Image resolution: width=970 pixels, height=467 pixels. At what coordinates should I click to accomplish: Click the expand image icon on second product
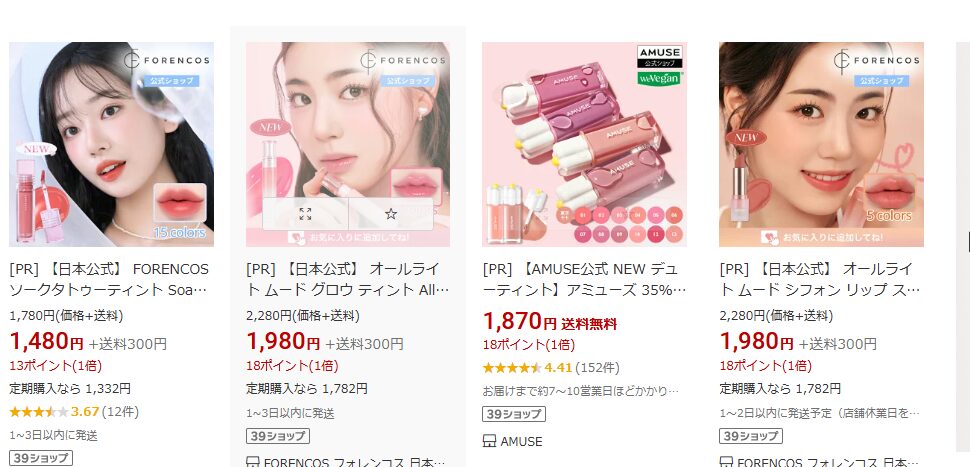(x=305, y=214)
